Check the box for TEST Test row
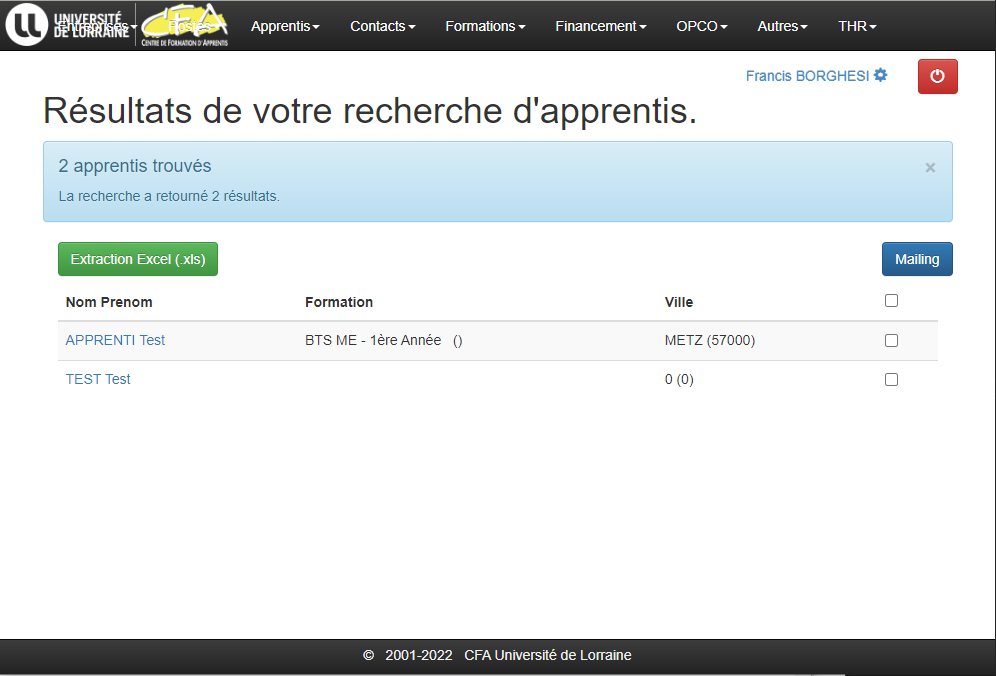The height and width of the screenshot is (676, 996). (x=891, y=379)
